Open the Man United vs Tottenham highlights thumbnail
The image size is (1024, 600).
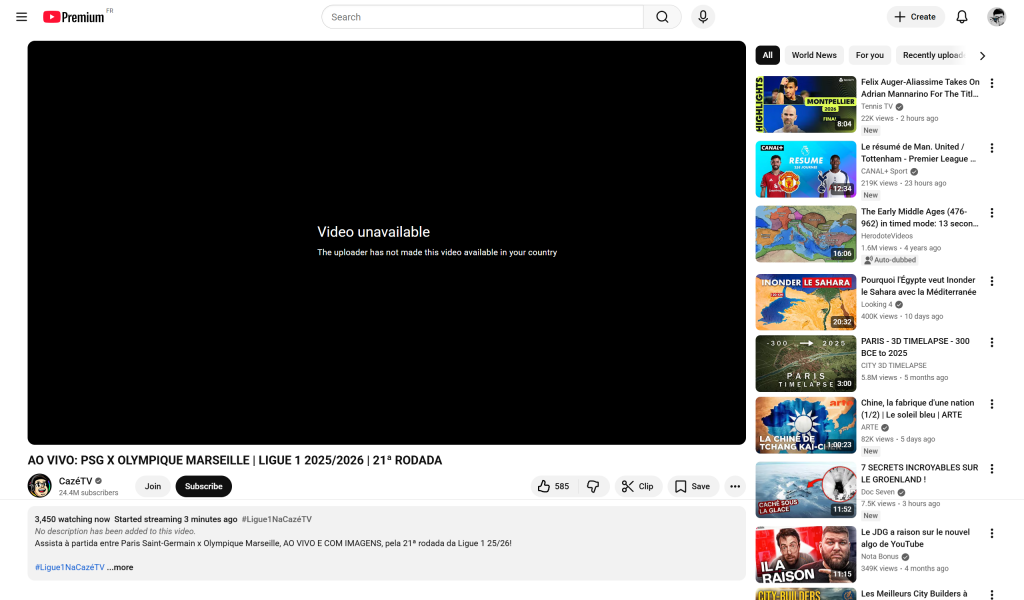pos(805,169)
